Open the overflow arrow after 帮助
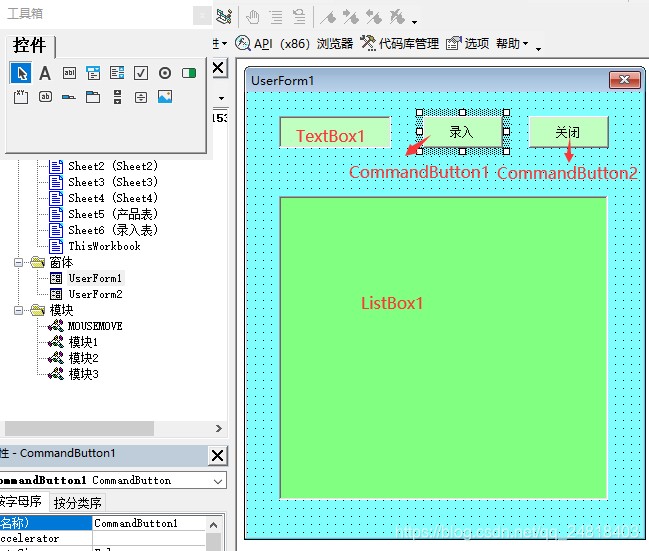649x551 pixels. [x=538, y=49]
